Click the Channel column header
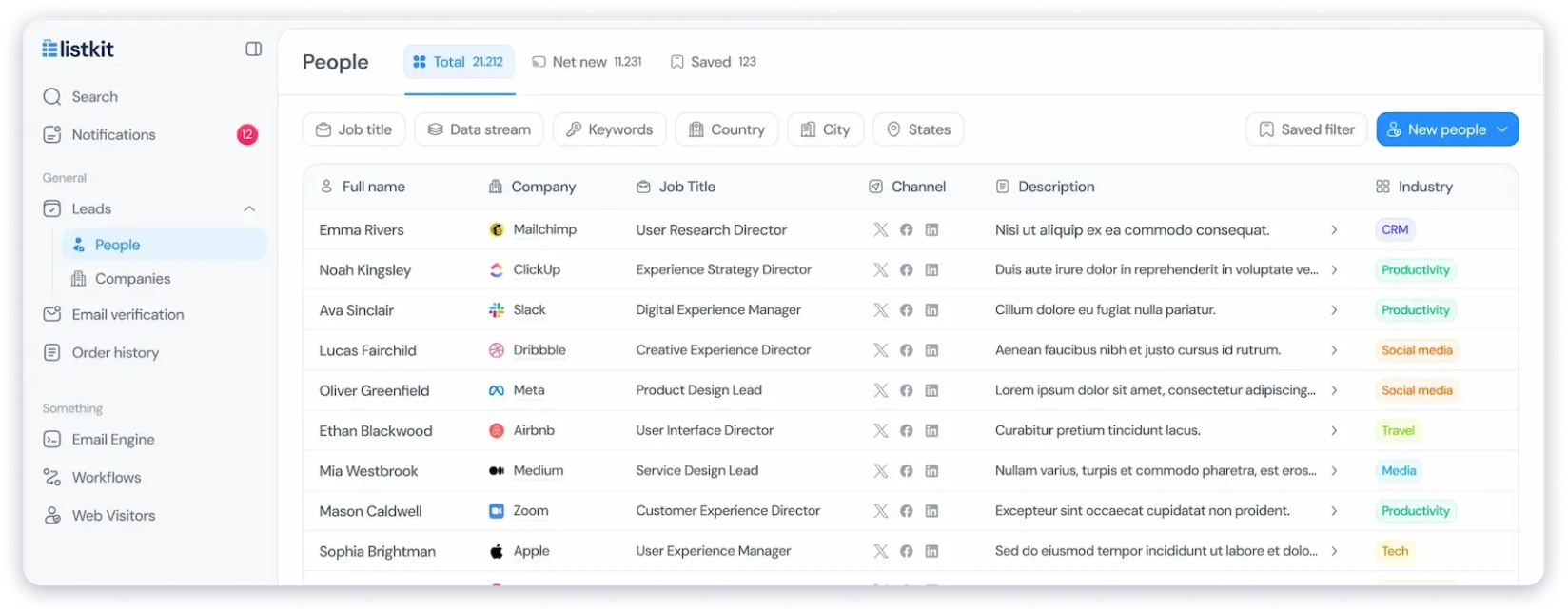1568x613 pixels. tap(908, 187)
